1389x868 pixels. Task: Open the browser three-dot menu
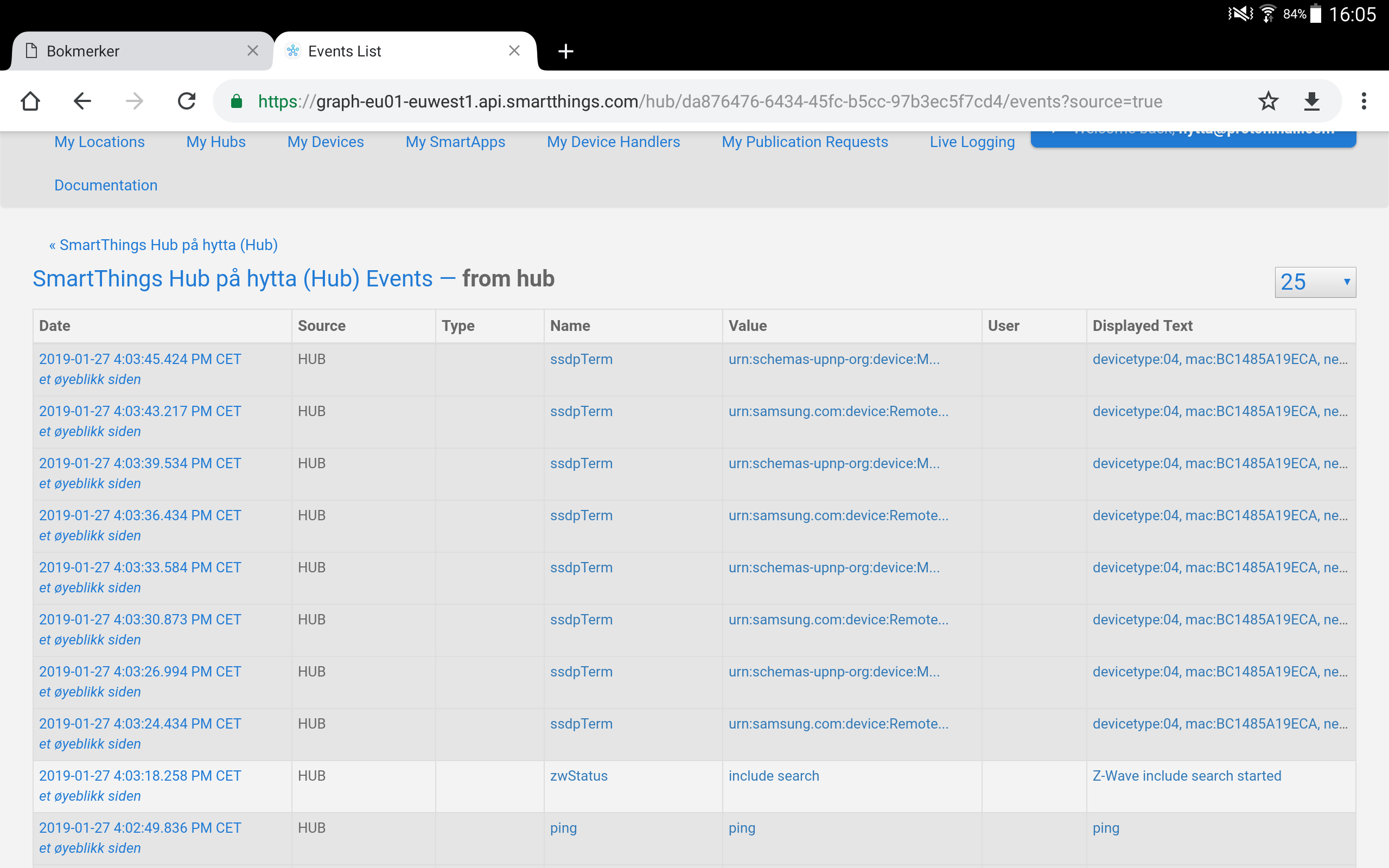pos(1363,101)
